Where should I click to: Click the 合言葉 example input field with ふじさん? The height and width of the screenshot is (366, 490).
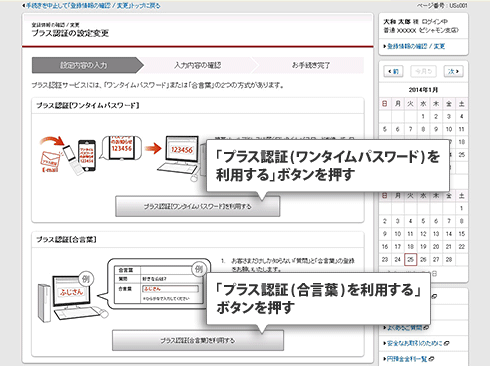[x=170, y=289]
